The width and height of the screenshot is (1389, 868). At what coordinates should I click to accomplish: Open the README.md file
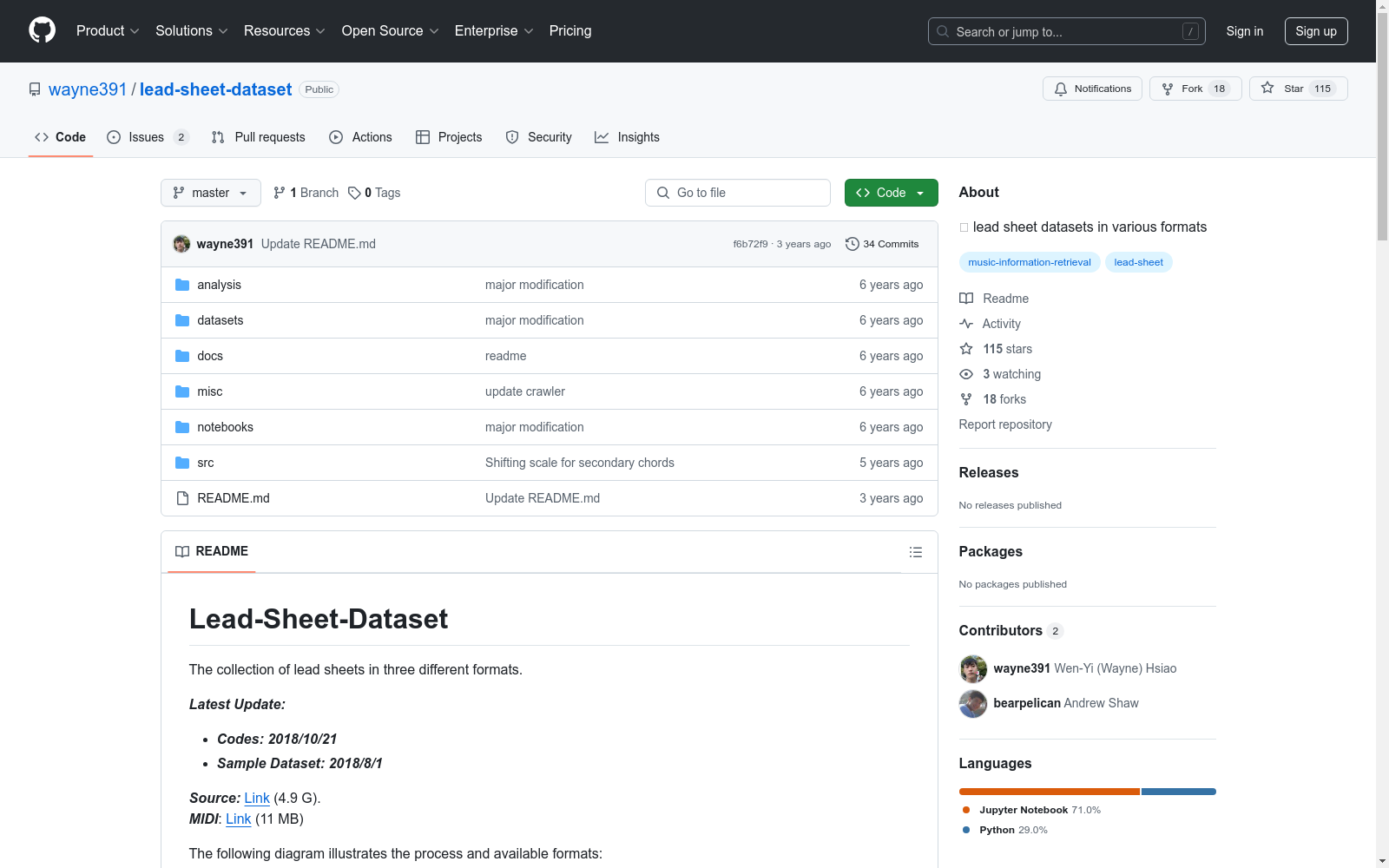coord(234,498)
